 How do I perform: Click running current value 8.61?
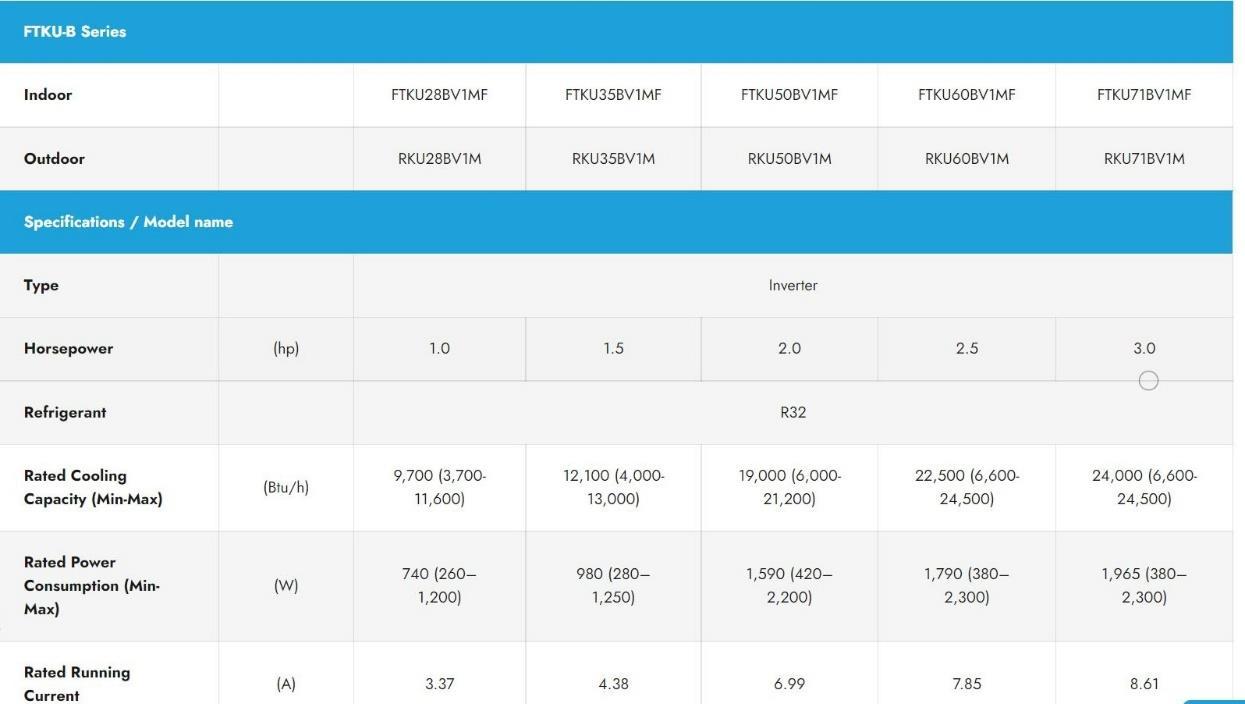click(x=1144, y=685)
